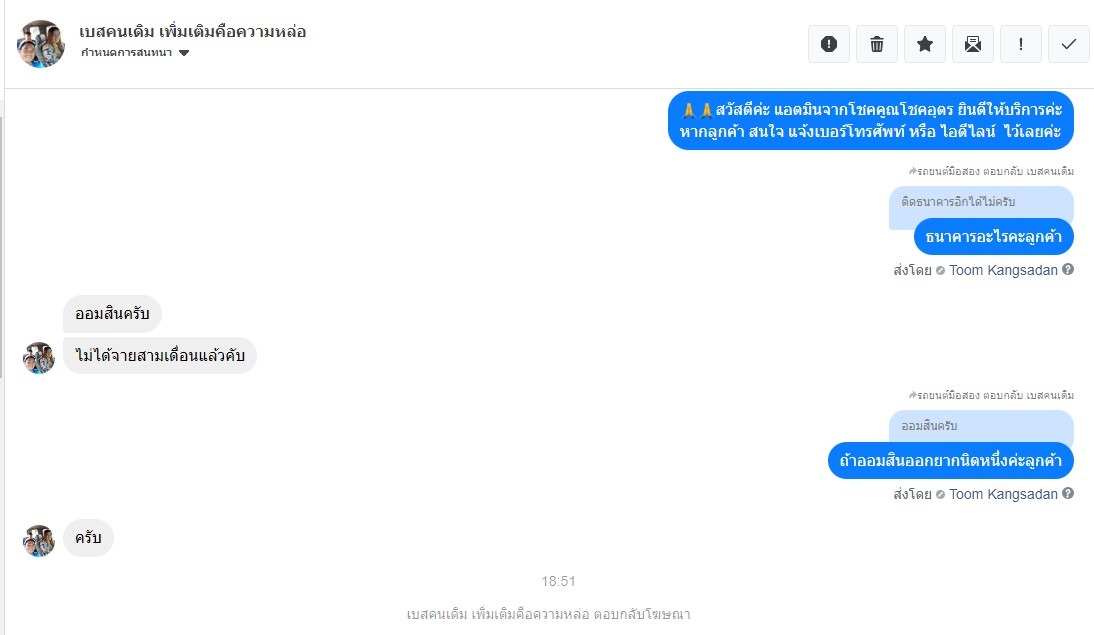This screenshot has height=635, width=1094.
Task: Click customer name title เบสคนเดิม in header
Action: [193, 31]
